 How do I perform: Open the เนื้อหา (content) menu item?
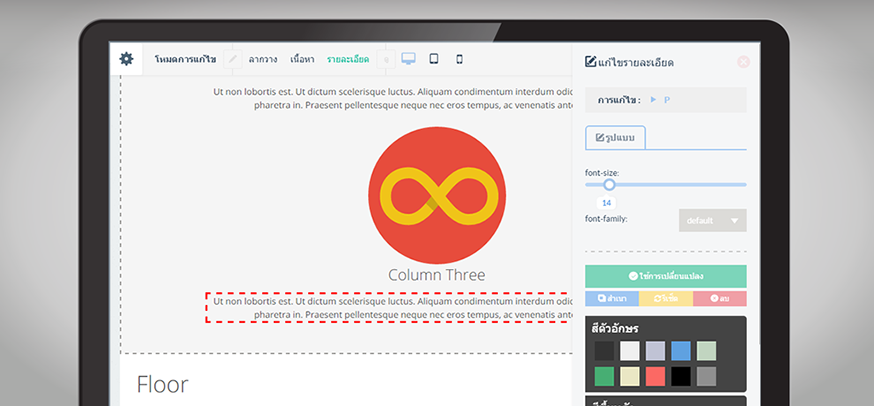pyautogui.click(x=302, y=60)
